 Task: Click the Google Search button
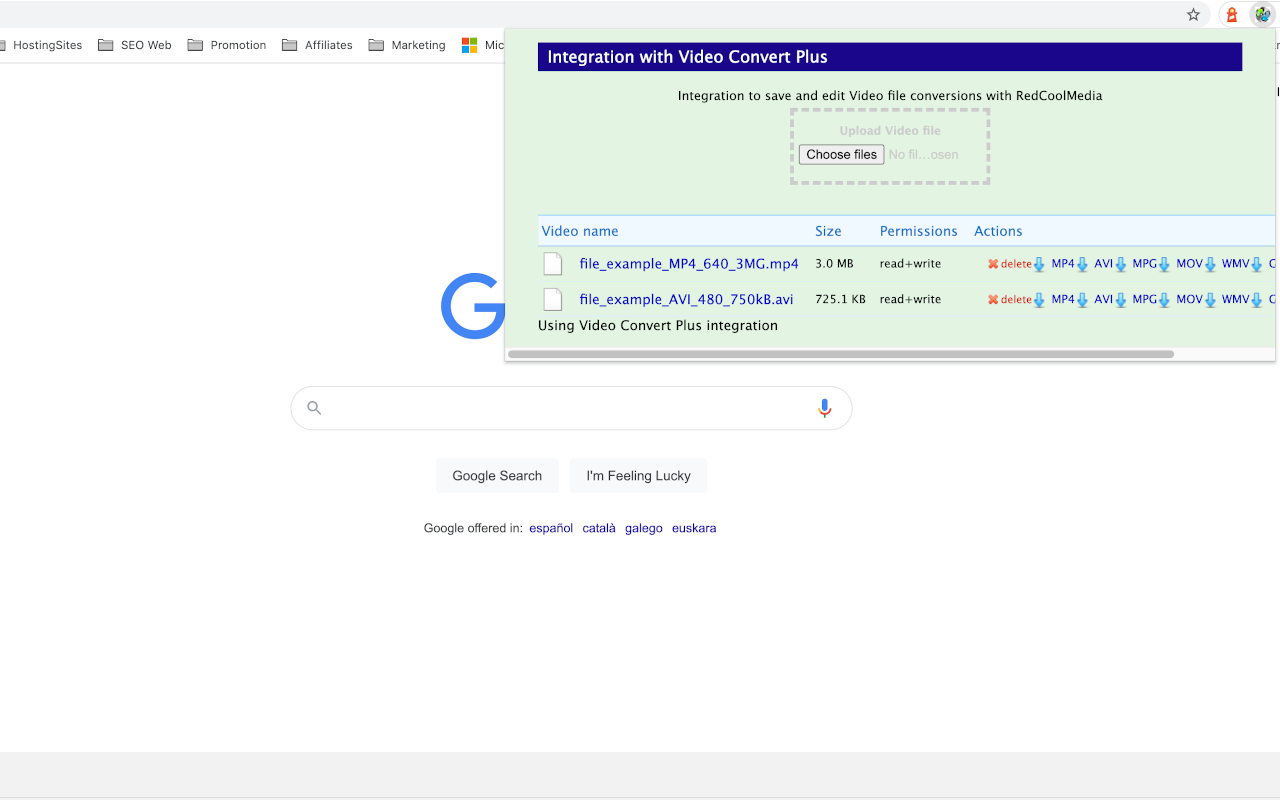click(497, 476)
